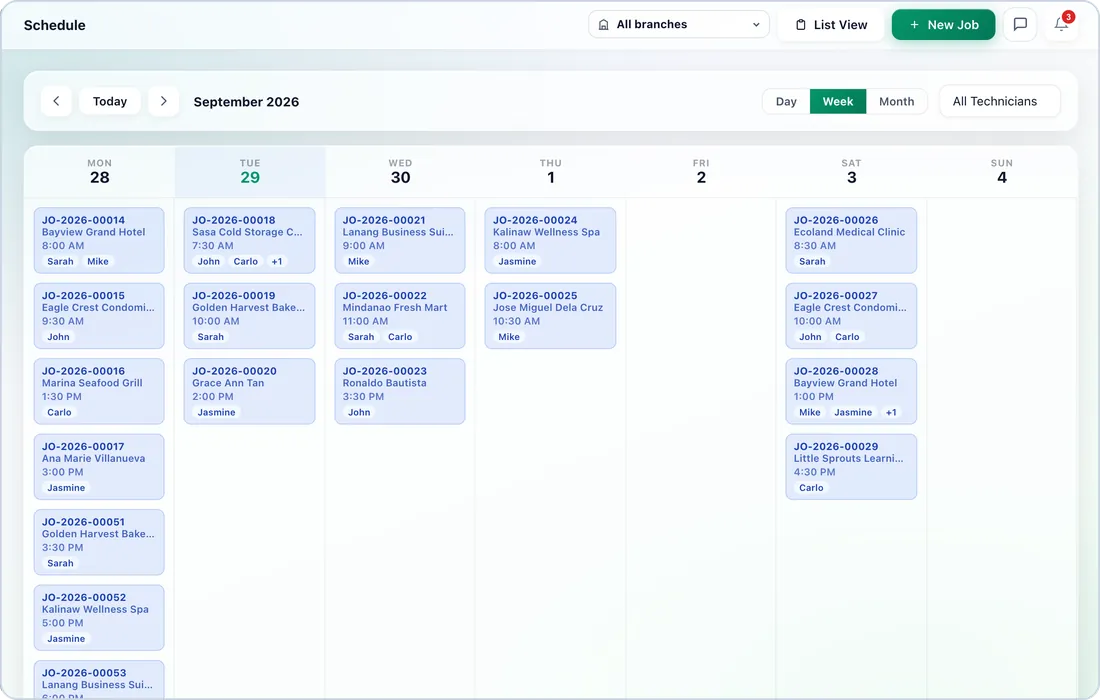This screenshot has width=1100, height=700.
Task: Open job JO-2026-00028 card
Action: coord(851,391)
